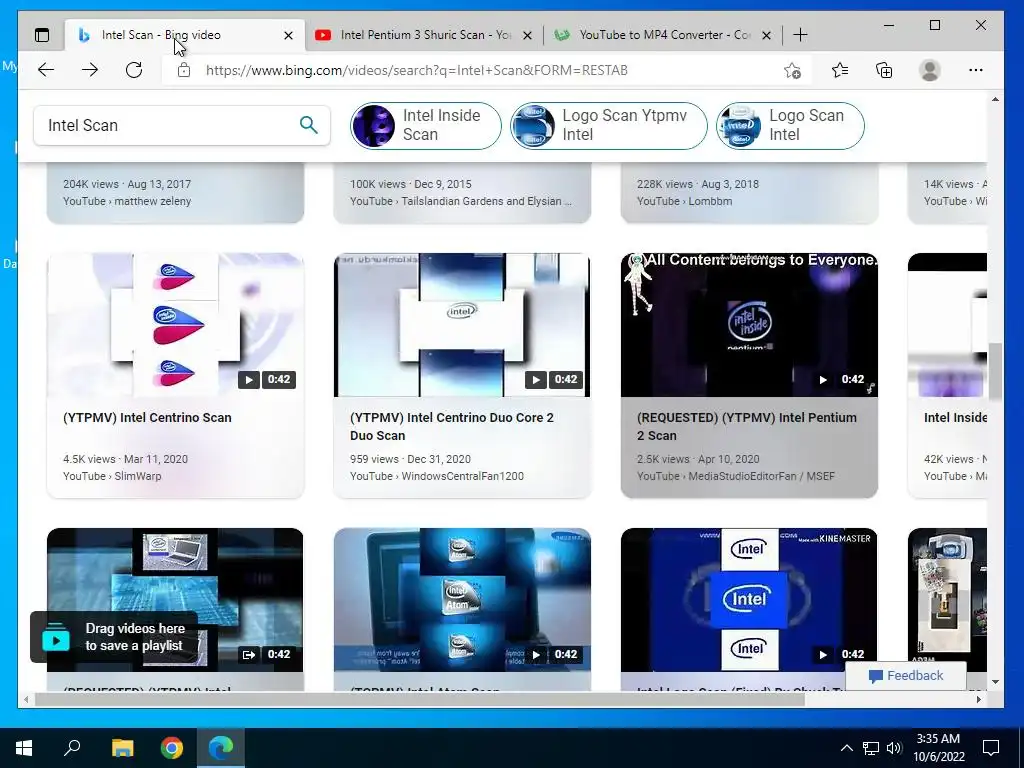Image resolution: width=1024 pixels, height=768 pixels.
Task: Choose the Logo Scan Intel suggestion chip
Action: point(790,125)
